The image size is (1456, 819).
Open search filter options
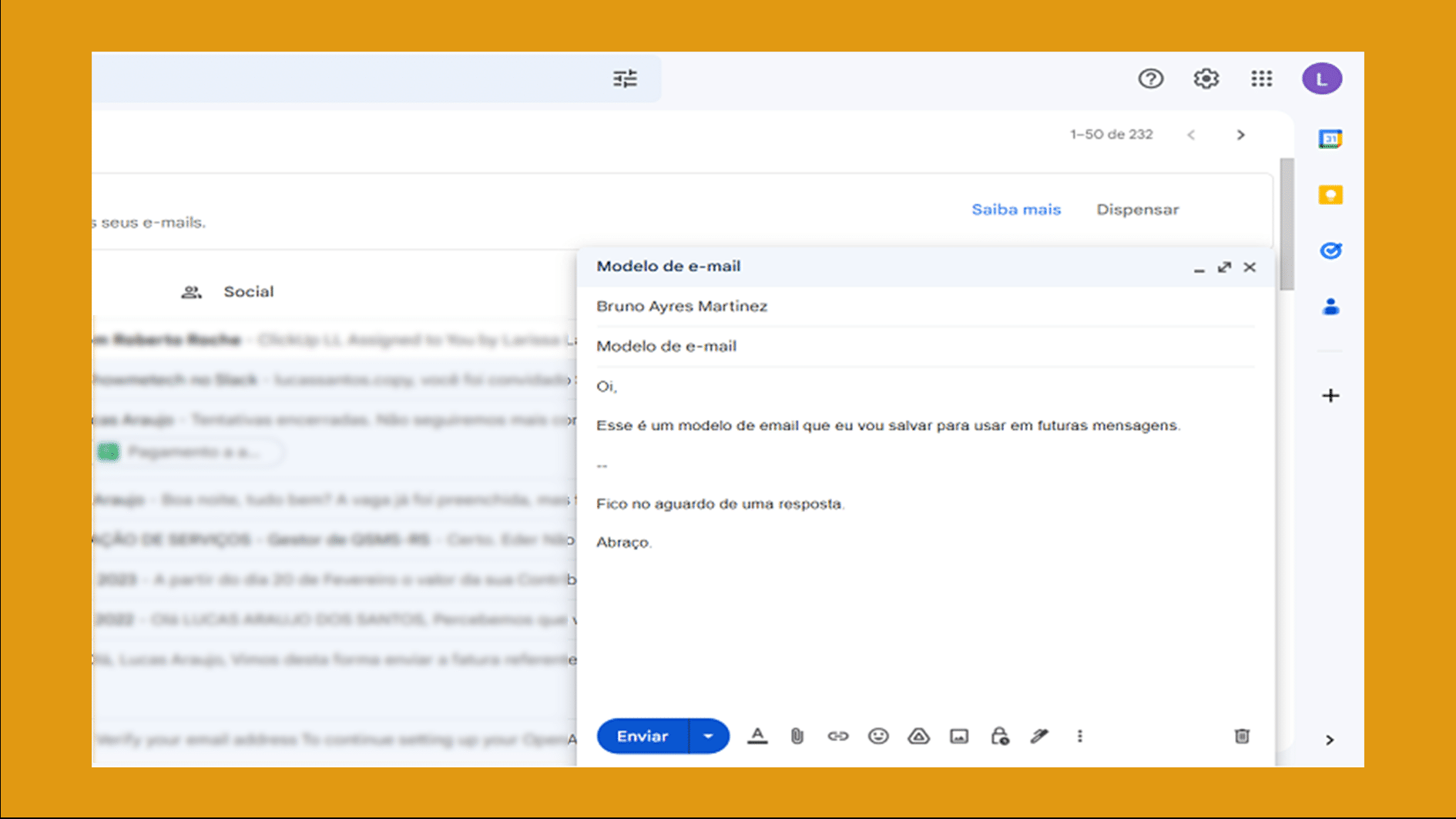pyautogui.click(x=626, y=78)
